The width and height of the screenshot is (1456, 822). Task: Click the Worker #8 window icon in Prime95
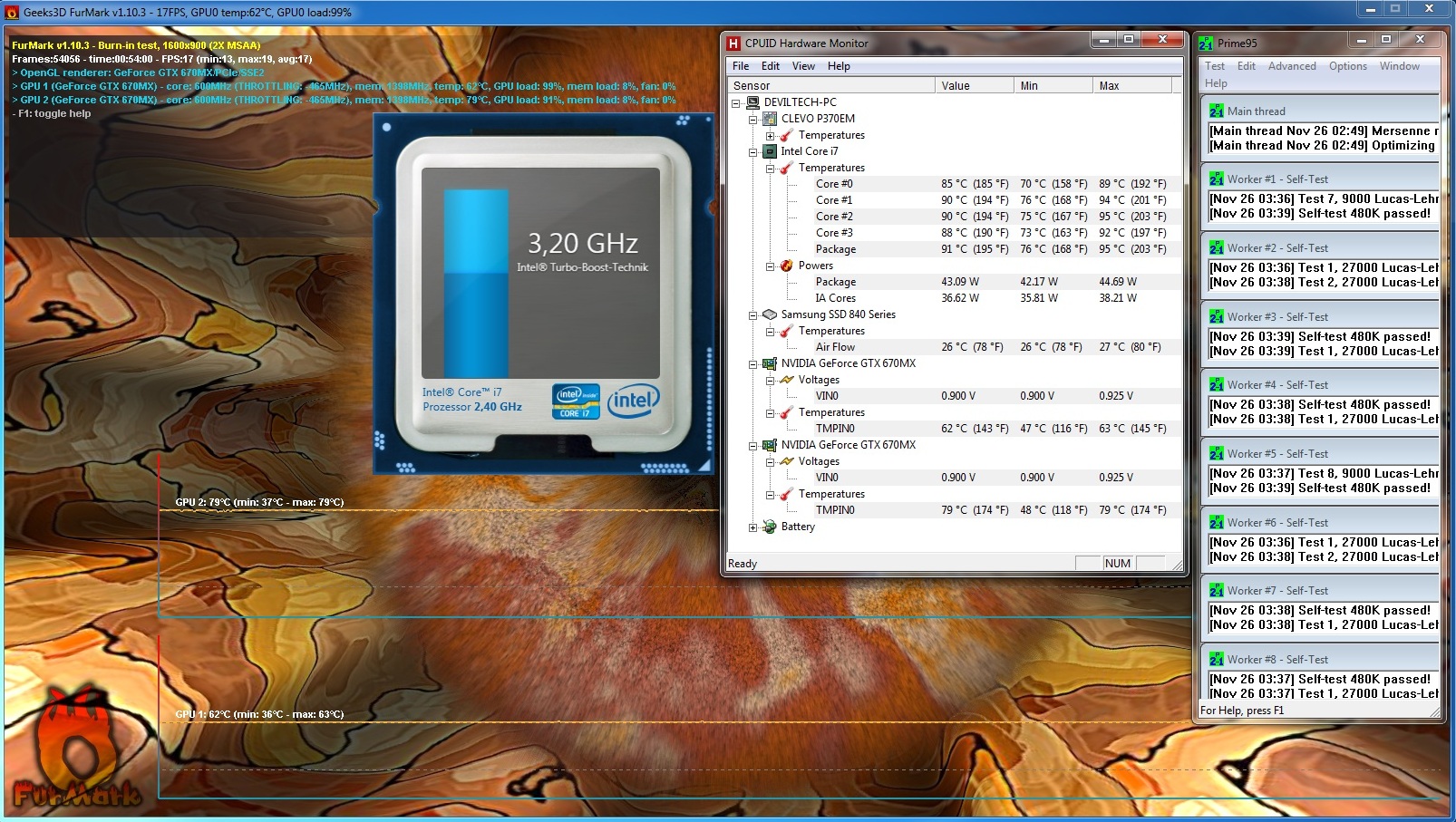click(1217, 660)
